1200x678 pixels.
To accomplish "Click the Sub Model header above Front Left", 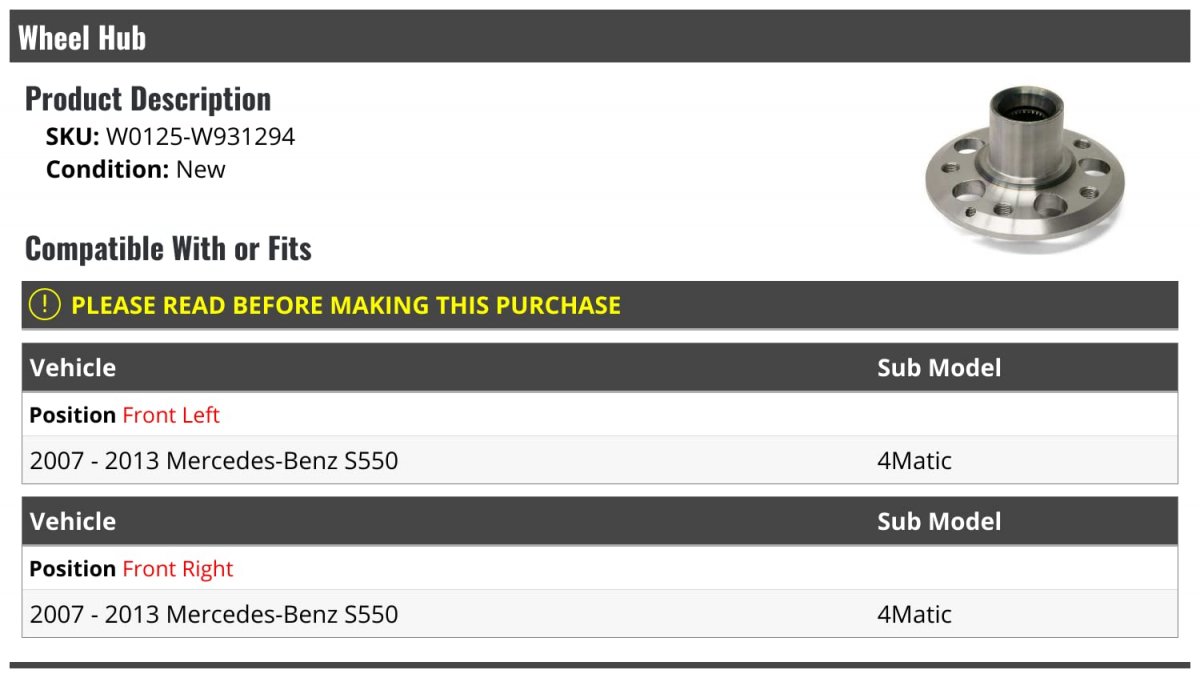I will pos(939,367).
